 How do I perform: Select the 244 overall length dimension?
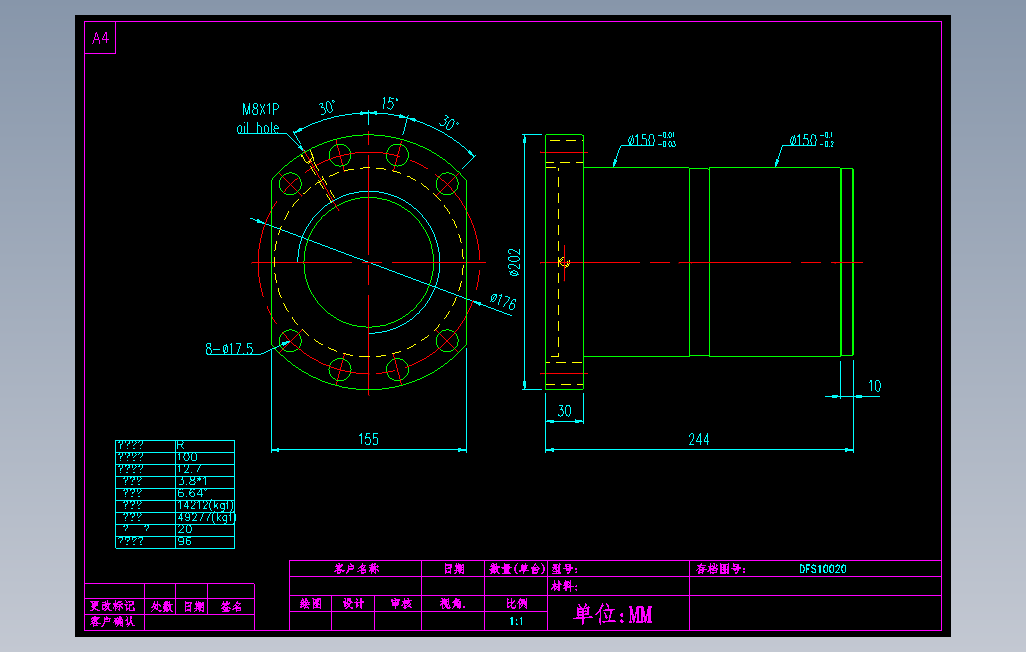[x=699, y=439]
